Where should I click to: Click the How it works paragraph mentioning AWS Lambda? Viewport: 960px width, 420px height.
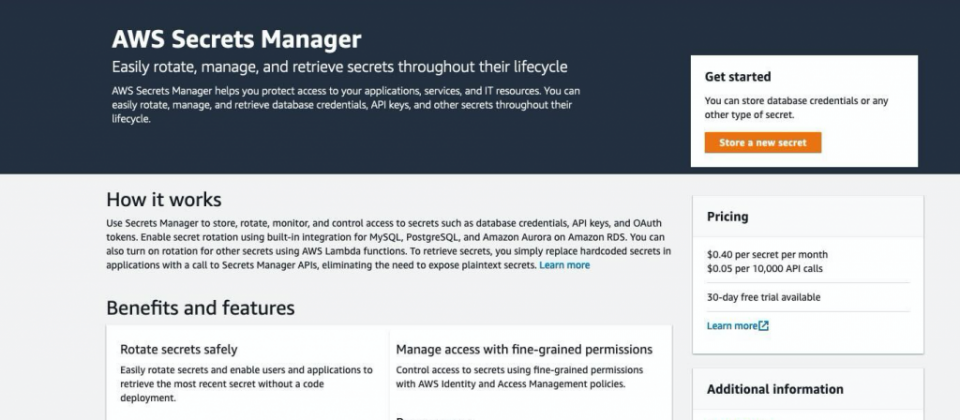tap(389, 244)
